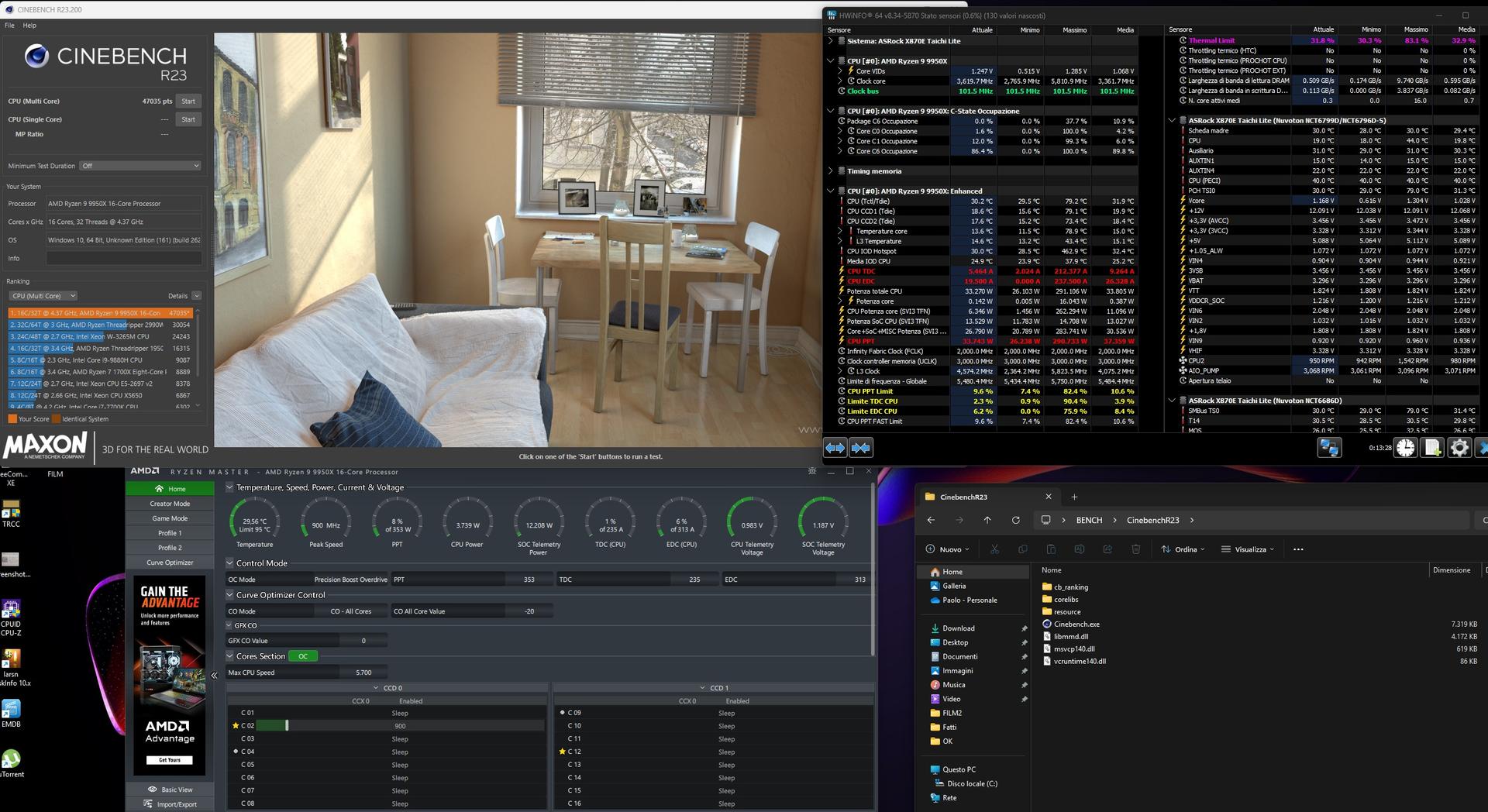Click the Rename icon in Explorer toolbar

1080,549
